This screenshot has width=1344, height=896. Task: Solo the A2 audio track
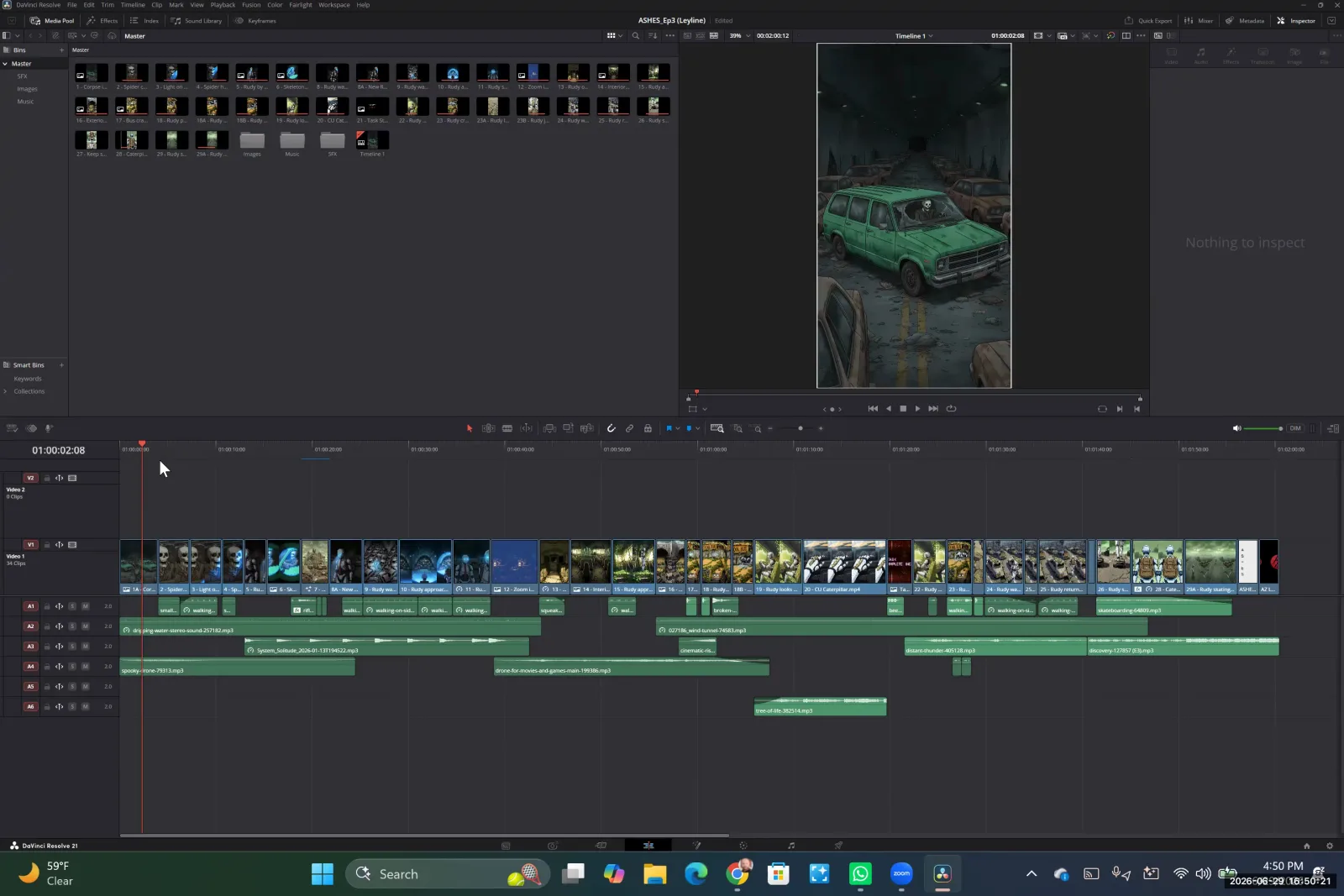coord(72,626)
